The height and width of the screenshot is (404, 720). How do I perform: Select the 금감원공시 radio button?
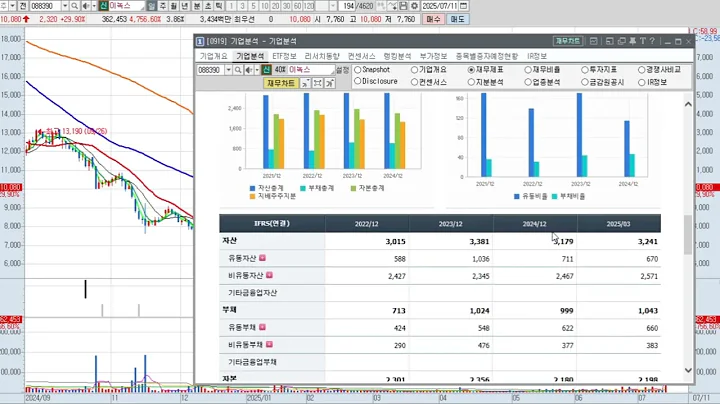[585, 82]
